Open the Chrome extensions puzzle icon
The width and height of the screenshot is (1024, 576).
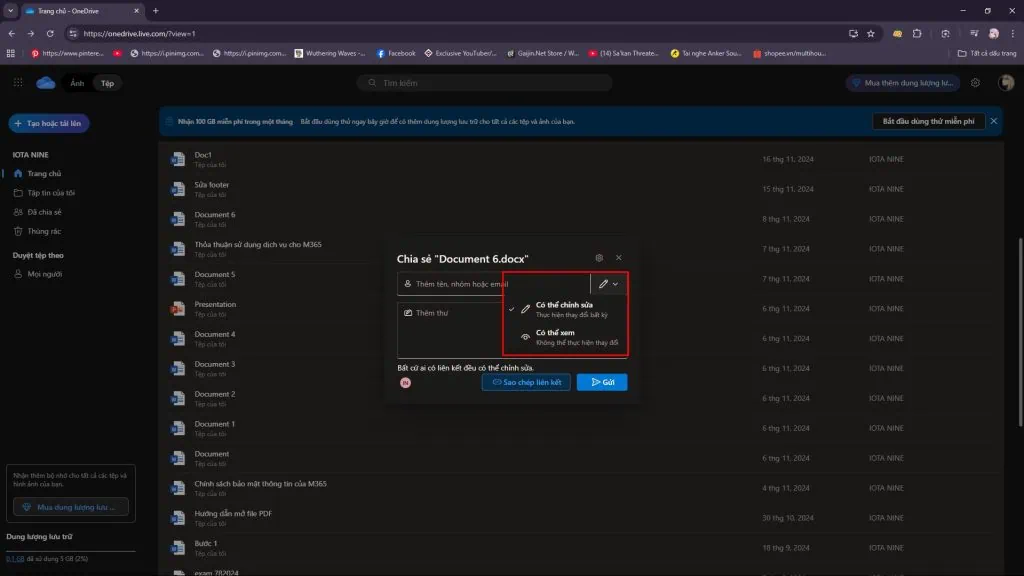point(918,33)
